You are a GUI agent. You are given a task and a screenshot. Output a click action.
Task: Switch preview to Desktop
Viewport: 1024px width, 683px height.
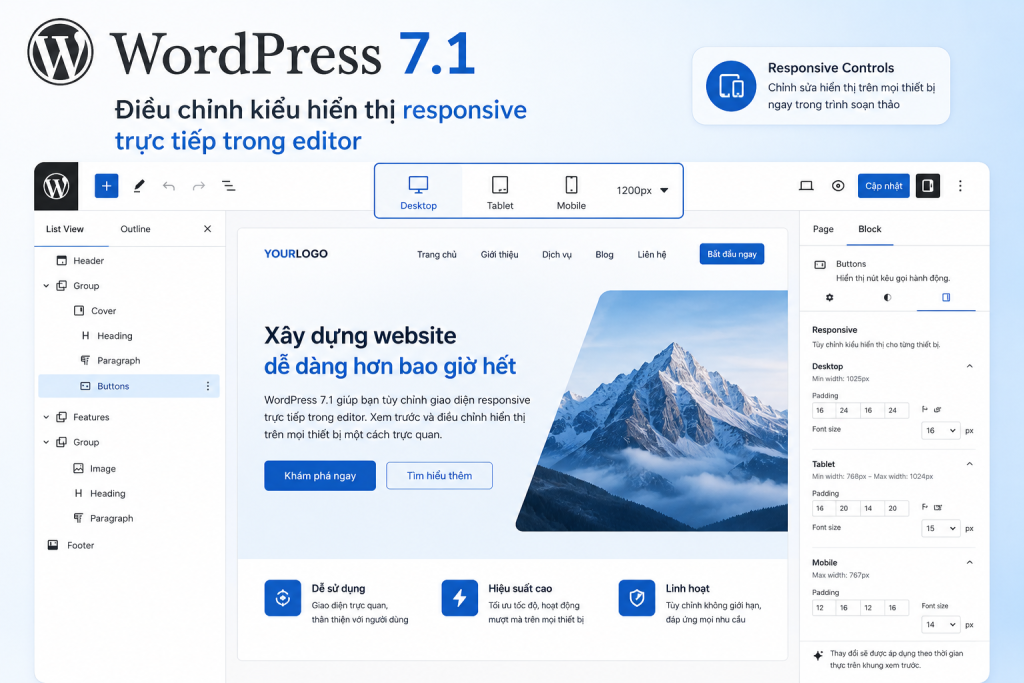419,192
